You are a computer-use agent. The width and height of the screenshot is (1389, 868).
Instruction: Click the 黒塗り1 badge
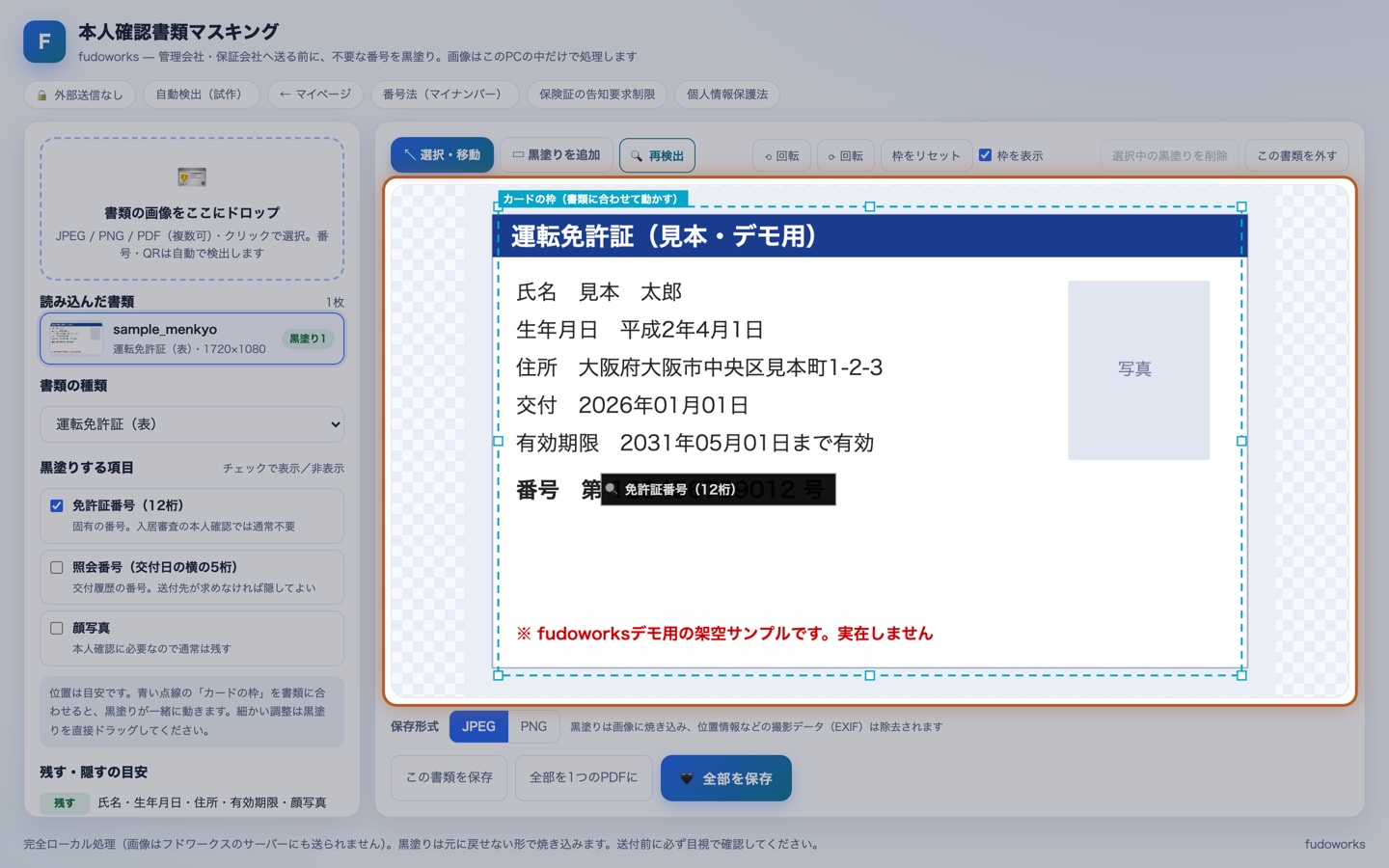pos(308,339)
